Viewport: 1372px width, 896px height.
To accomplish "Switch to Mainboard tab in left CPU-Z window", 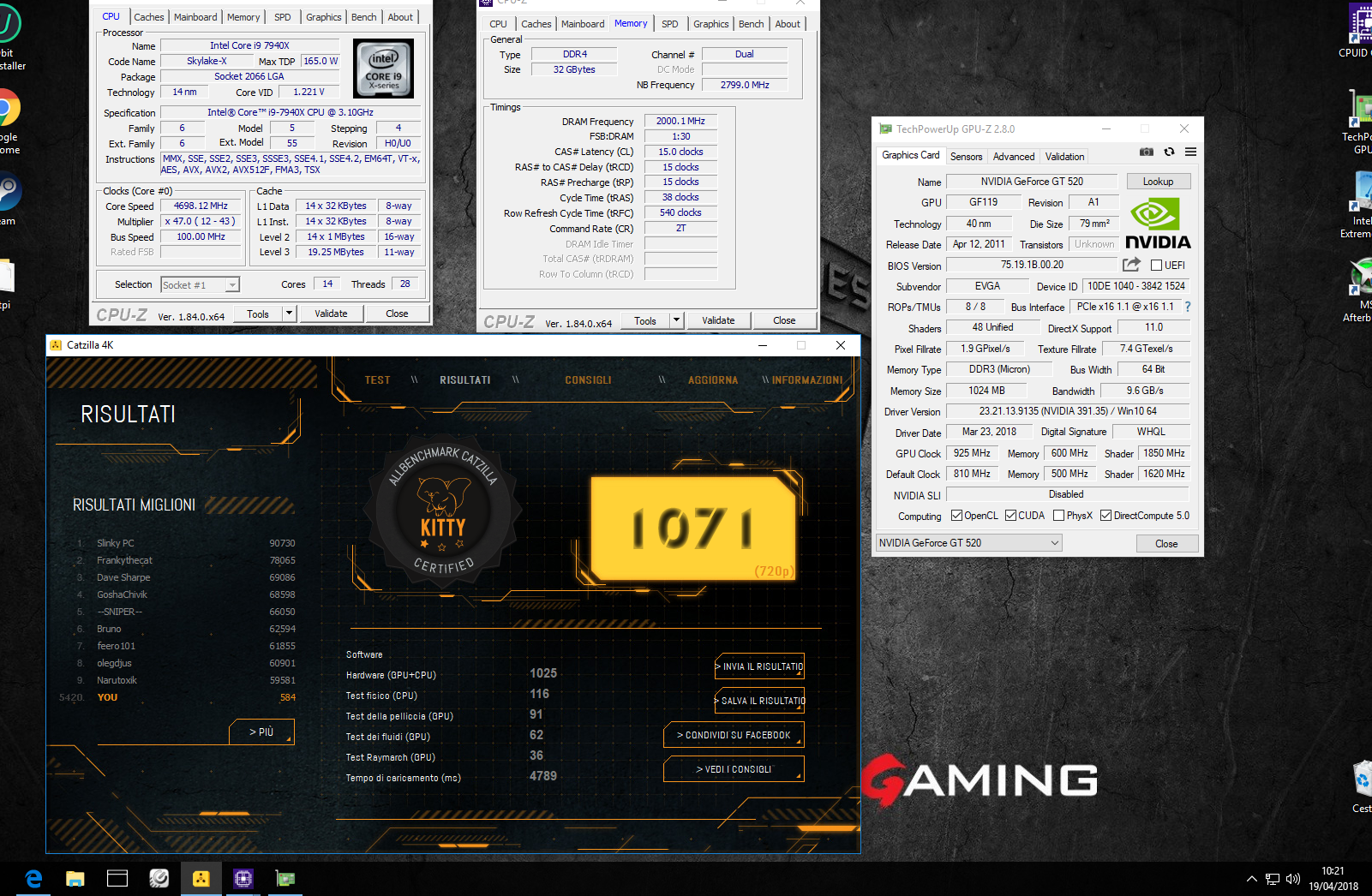I will pos(195,17).
